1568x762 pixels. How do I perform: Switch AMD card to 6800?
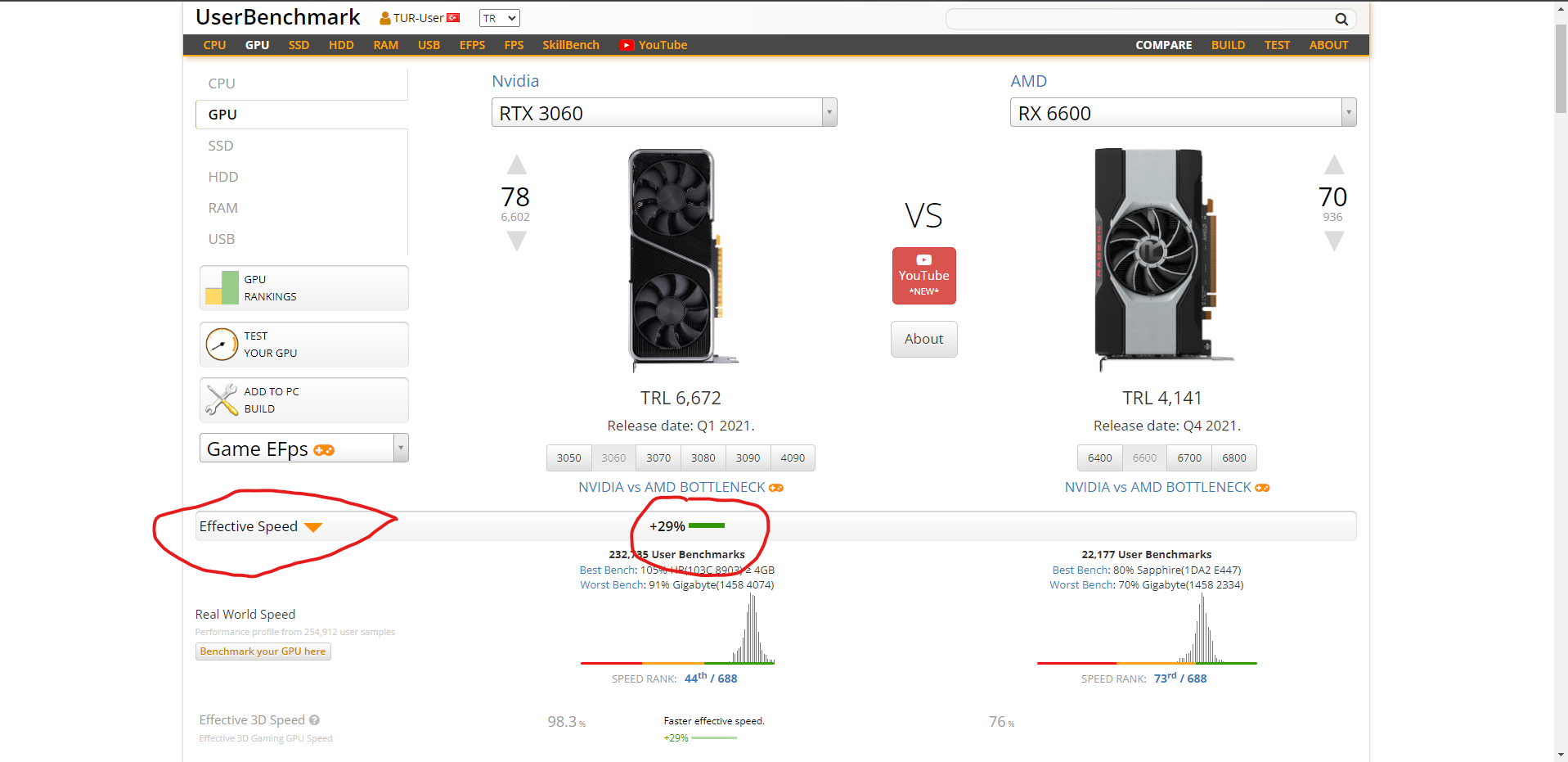click(1234, 458)
